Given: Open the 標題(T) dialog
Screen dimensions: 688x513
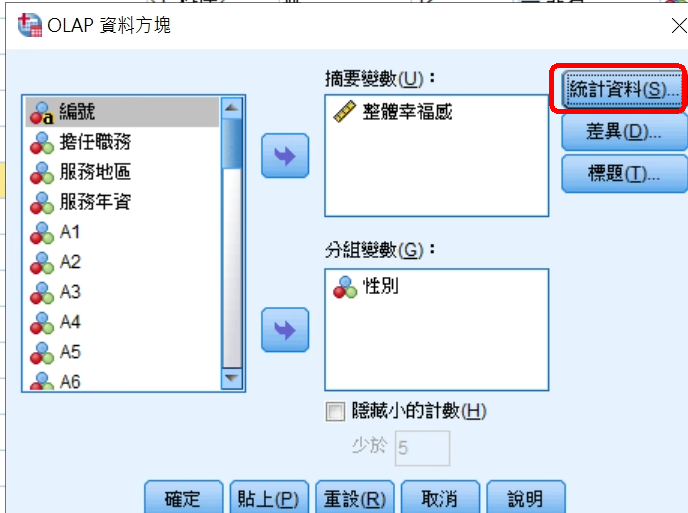Looking at the screenshot, I should coord(624,174).
